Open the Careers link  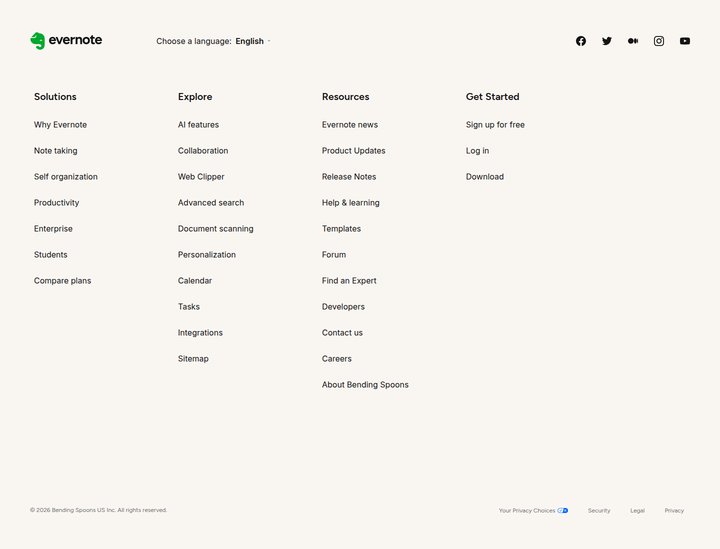(337, 359)
